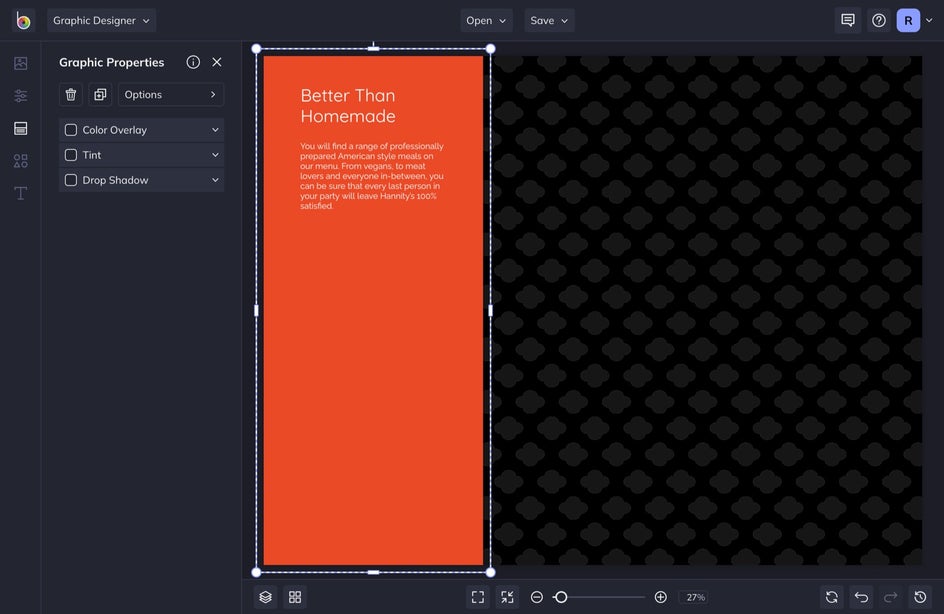944x614 pixels.
Task: Expand the Color Overlay section chevron
Action: [215, 130]
